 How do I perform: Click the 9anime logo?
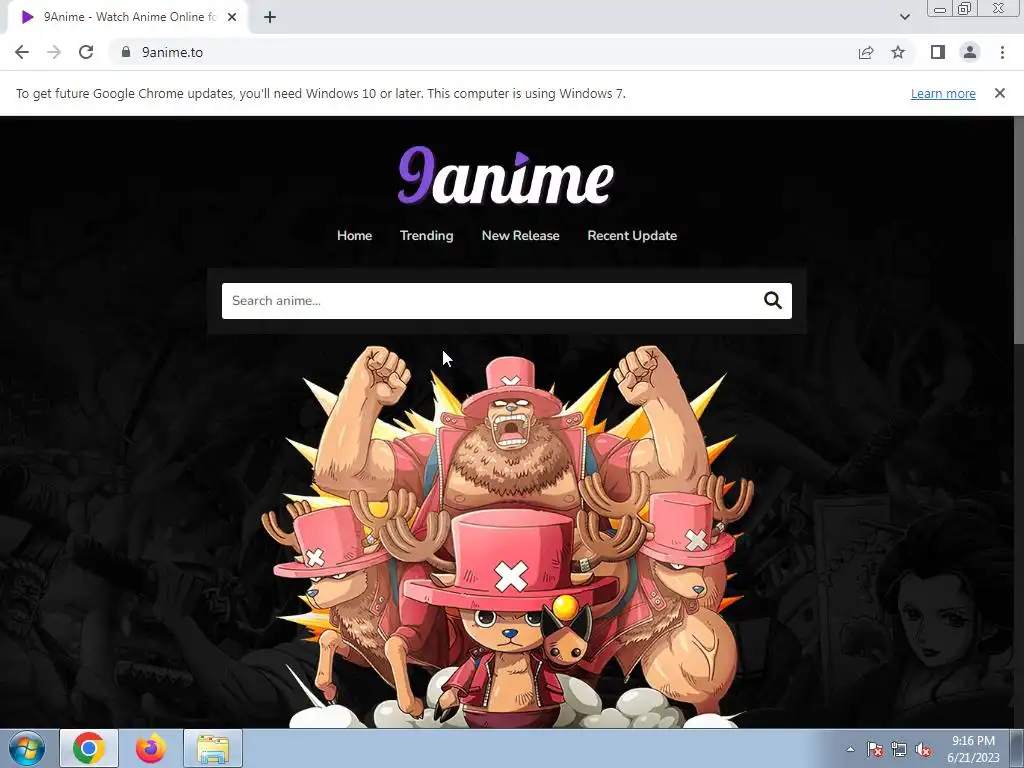(506, 175)
